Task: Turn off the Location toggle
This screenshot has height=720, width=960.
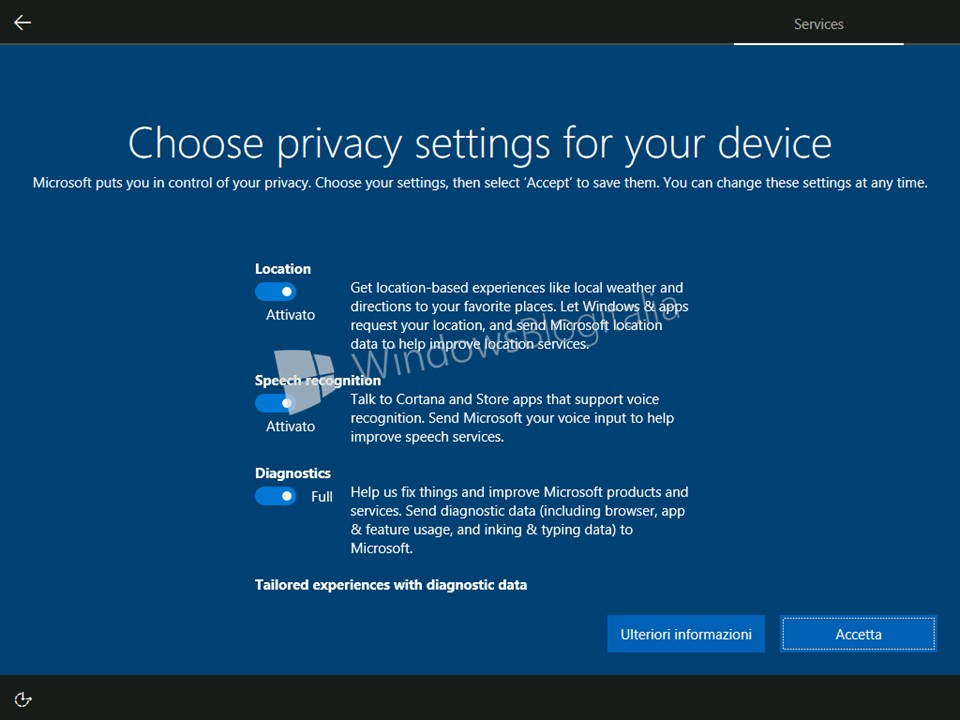Action: [276, 291]
